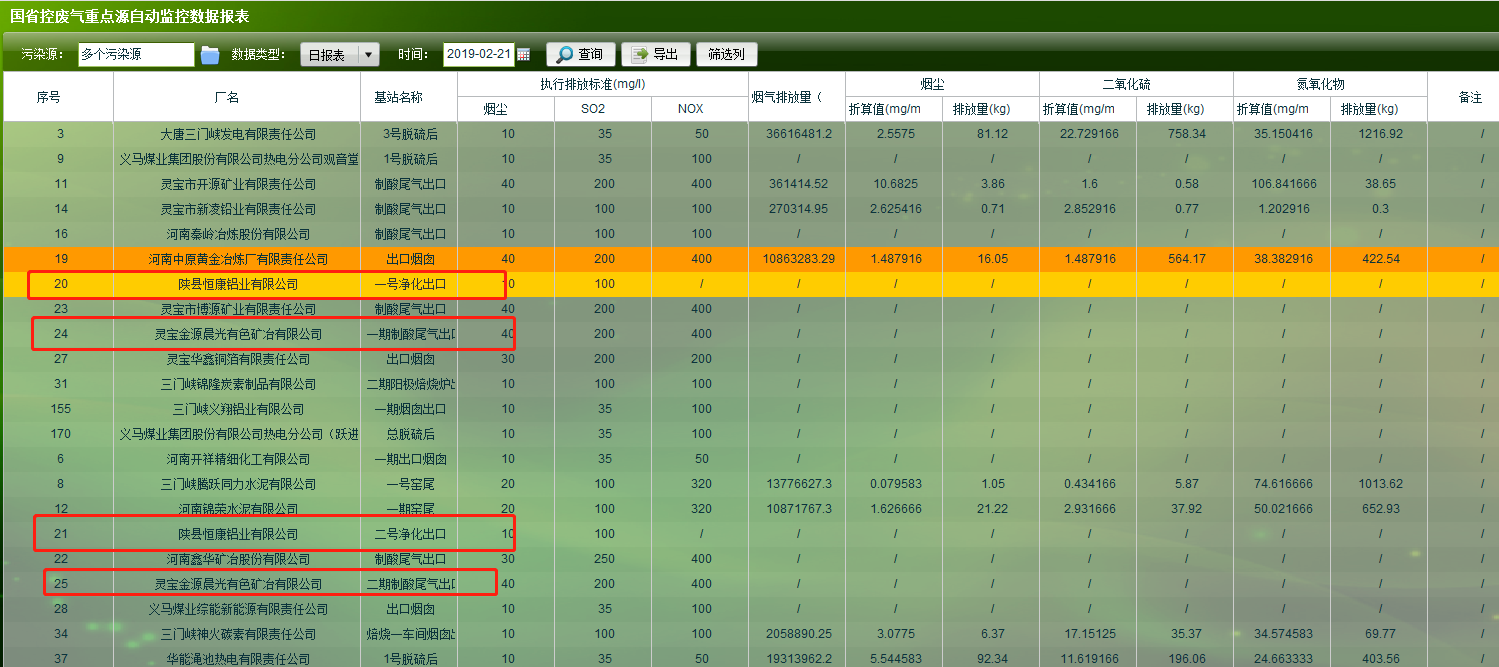Screen dimensions: 1499x667
Task: Click the 总脱硫后 station cell
Action: (410, 434)
